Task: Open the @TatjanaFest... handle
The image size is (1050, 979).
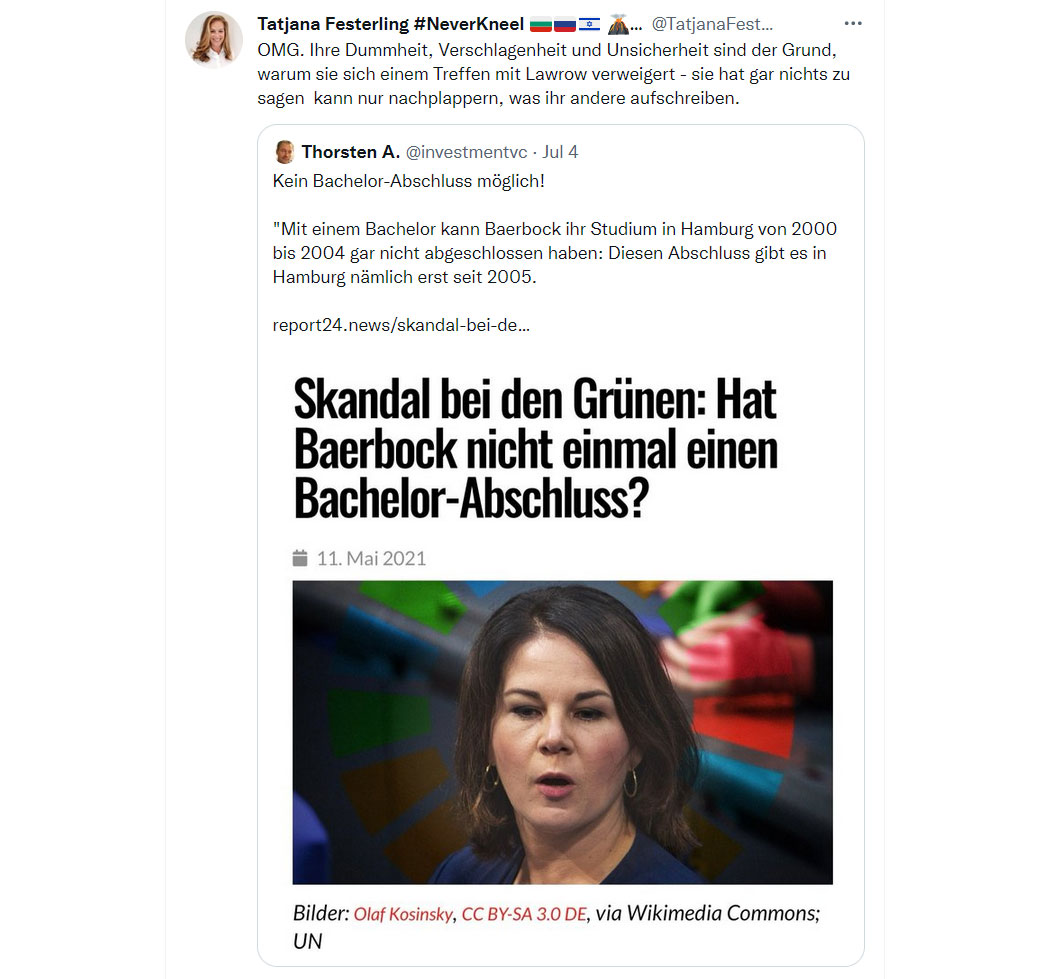Action: tap(712, 24)
